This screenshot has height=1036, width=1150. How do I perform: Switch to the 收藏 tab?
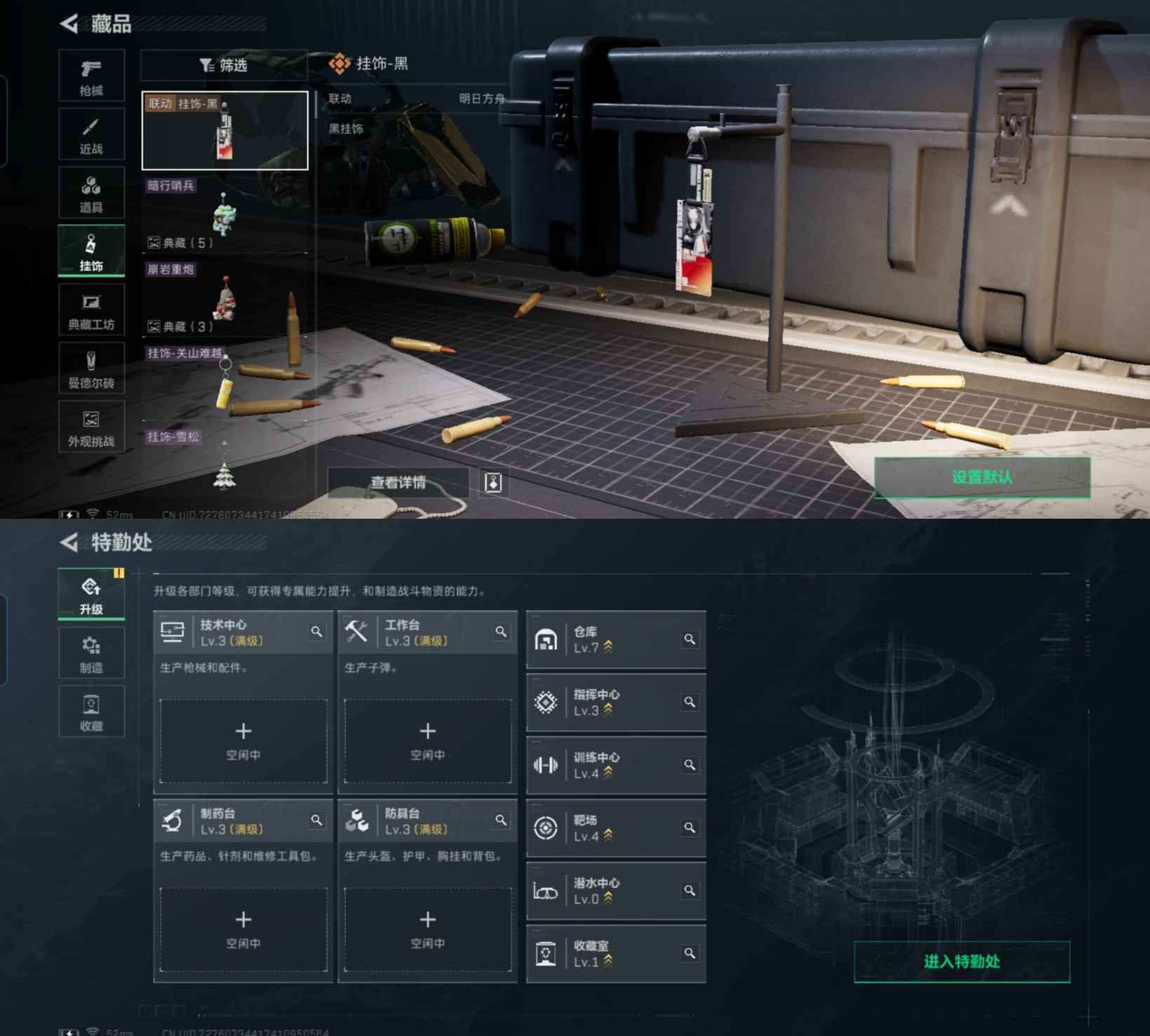91,712
